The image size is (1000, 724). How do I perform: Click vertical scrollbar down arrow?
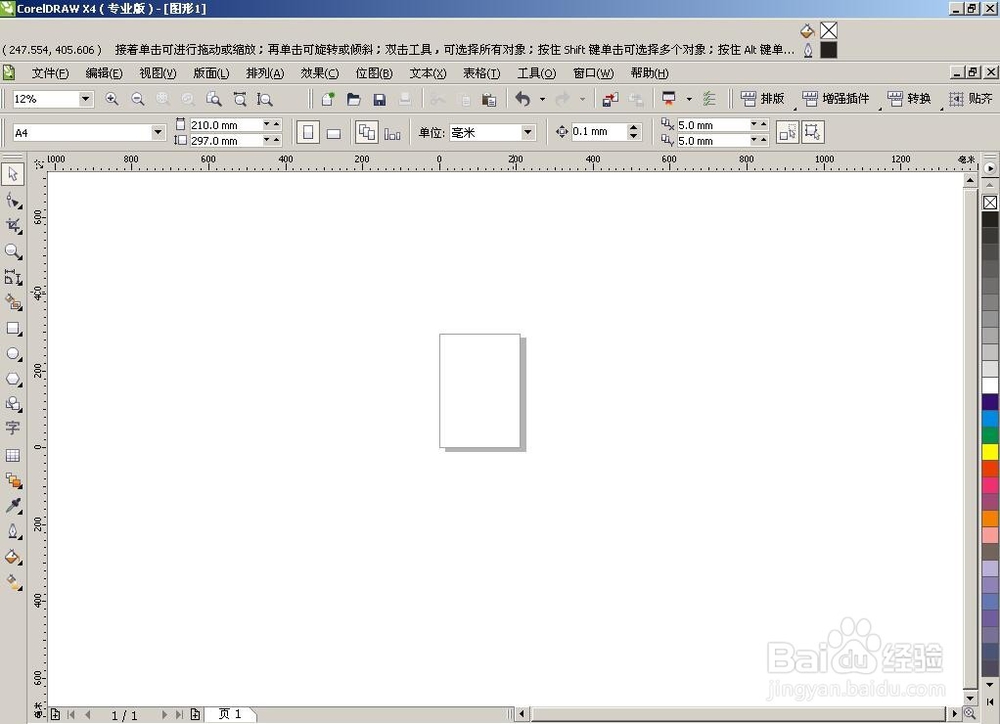tap(970, 697)
